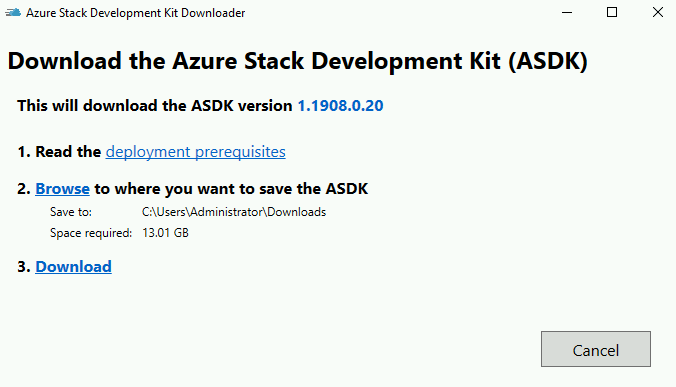This screenshot has width=676, height=387.
Task: Click the C:\Users\Administrator\Downloads save path
Action: [x=234, y=212]
